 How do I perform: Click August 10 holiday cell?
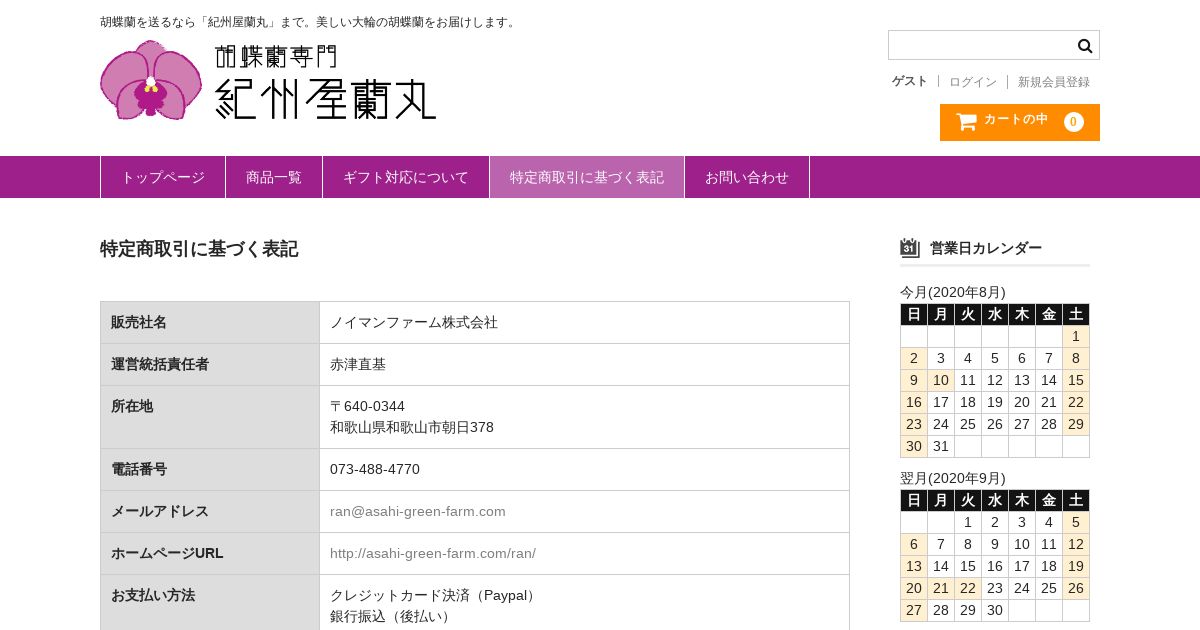(x=941, y=380)
